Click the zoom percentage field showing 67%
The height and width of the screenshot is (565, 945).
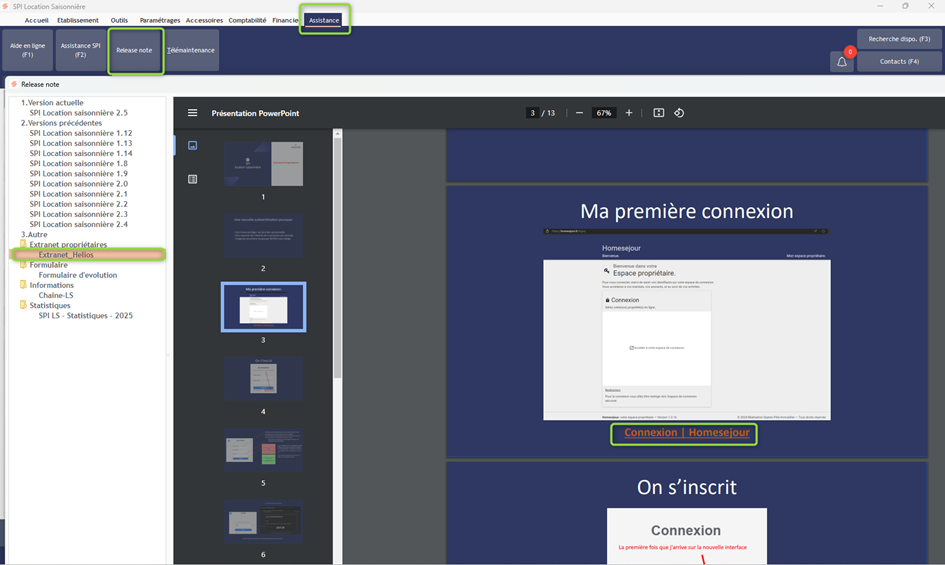[x=604, y=113]
